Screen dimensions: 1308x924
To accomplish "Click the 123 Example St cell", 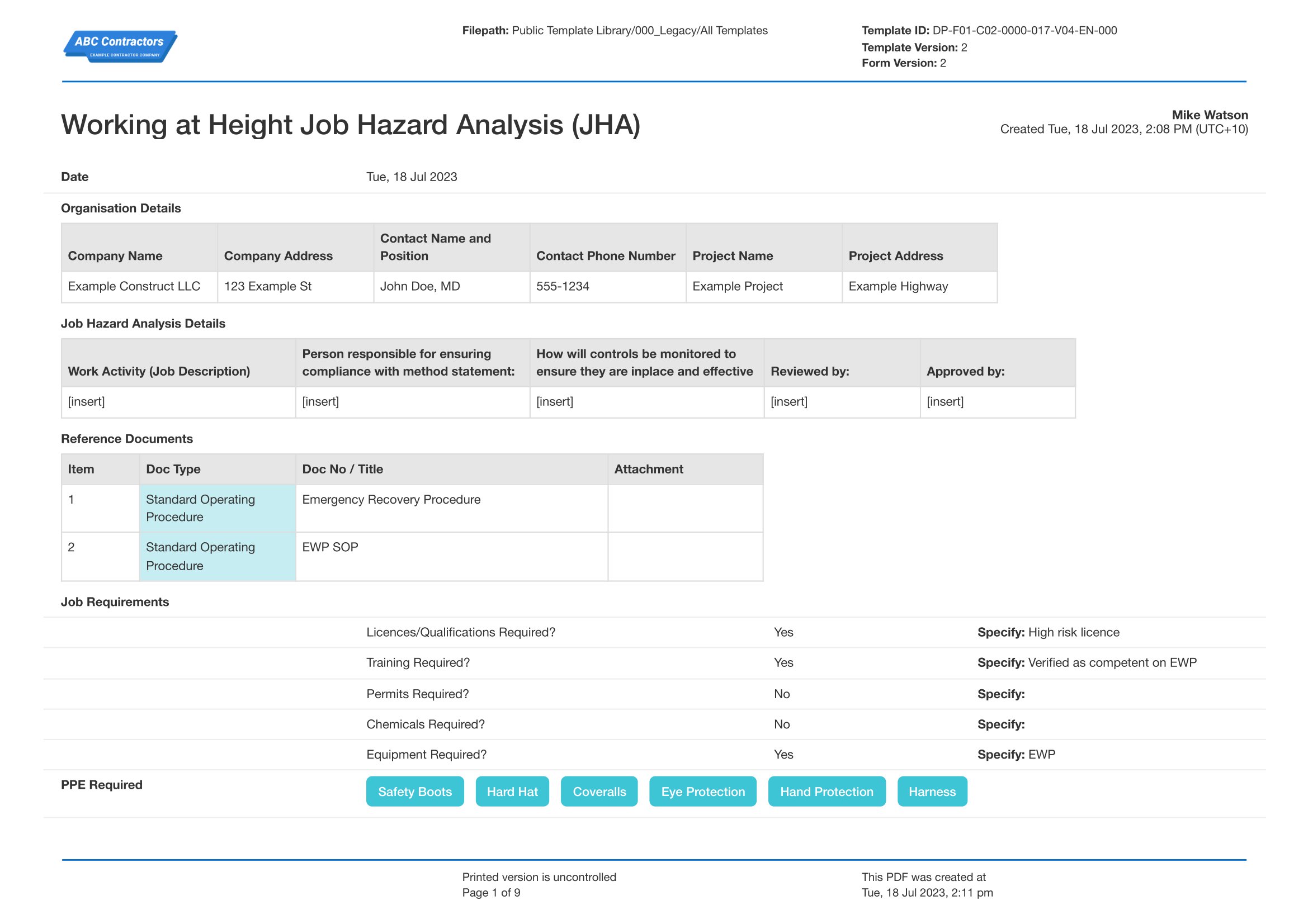I will tap(295, 287).
